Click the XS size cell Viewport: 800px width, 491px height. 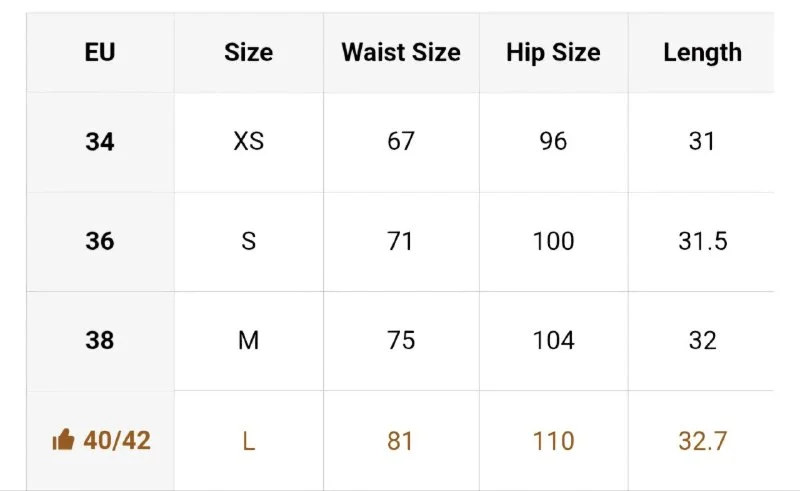pos(248,142)
